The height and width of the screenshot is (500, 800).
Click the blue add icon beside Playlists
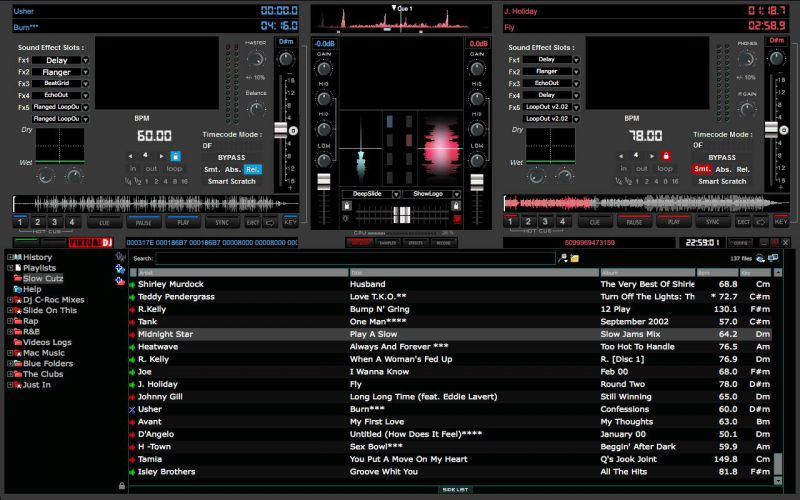click(120, 268)
